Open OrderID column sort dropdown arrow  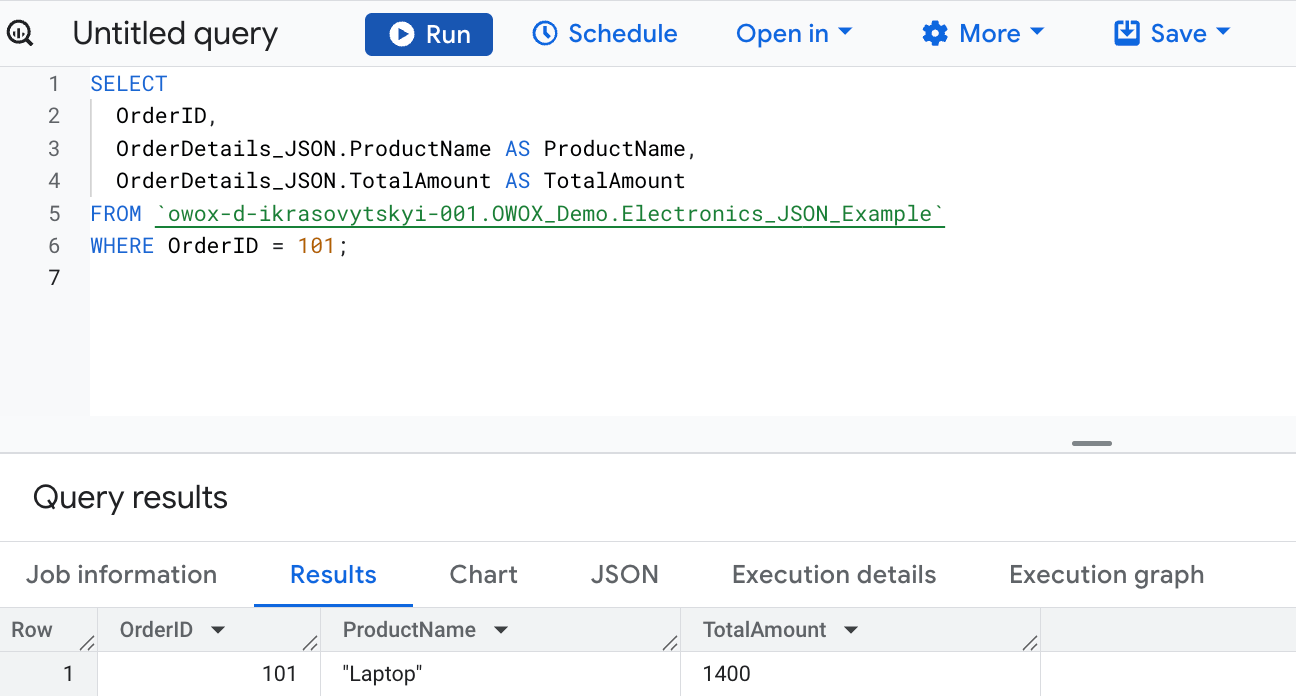(217, 630)
